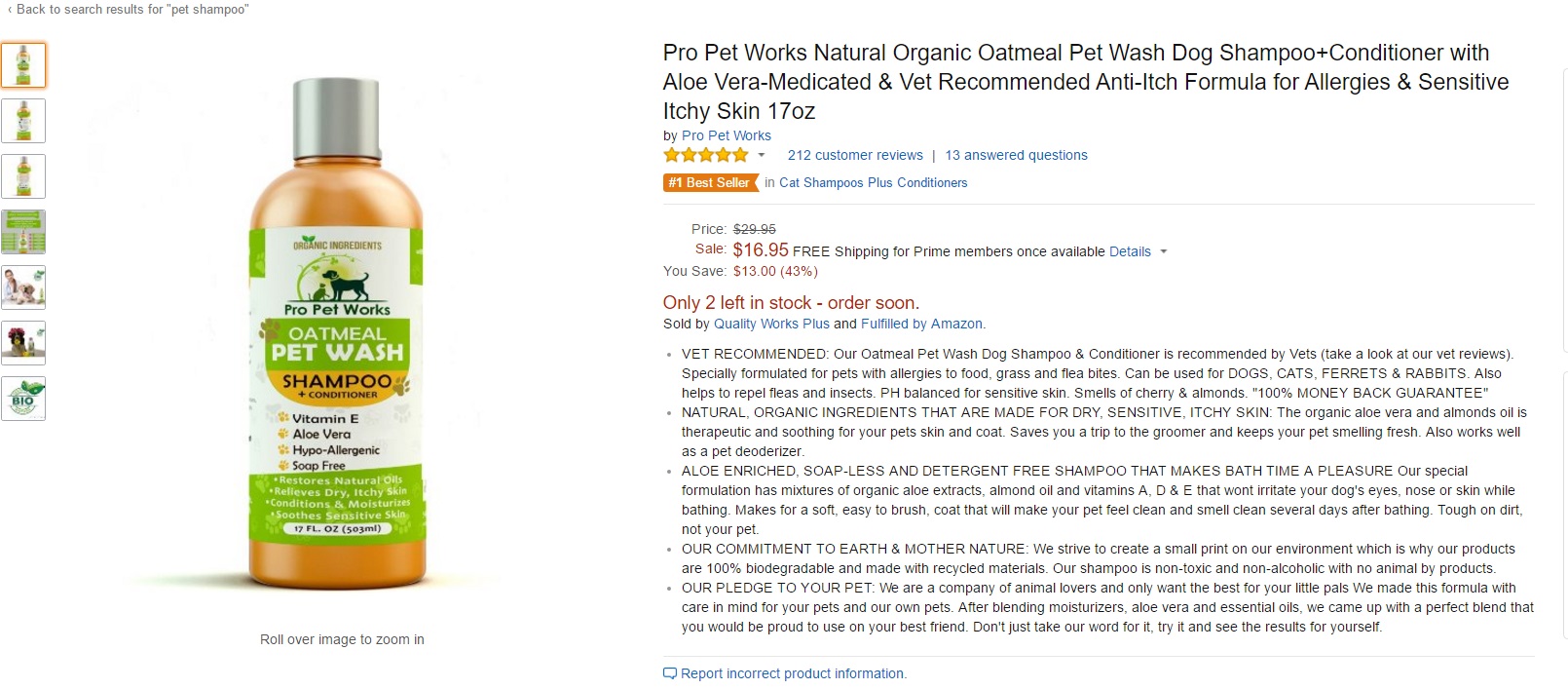The height and width of the screenshot is (689, 1568).
Task: Click the Fulfilled by Amazon link
Action: [921, 324]
